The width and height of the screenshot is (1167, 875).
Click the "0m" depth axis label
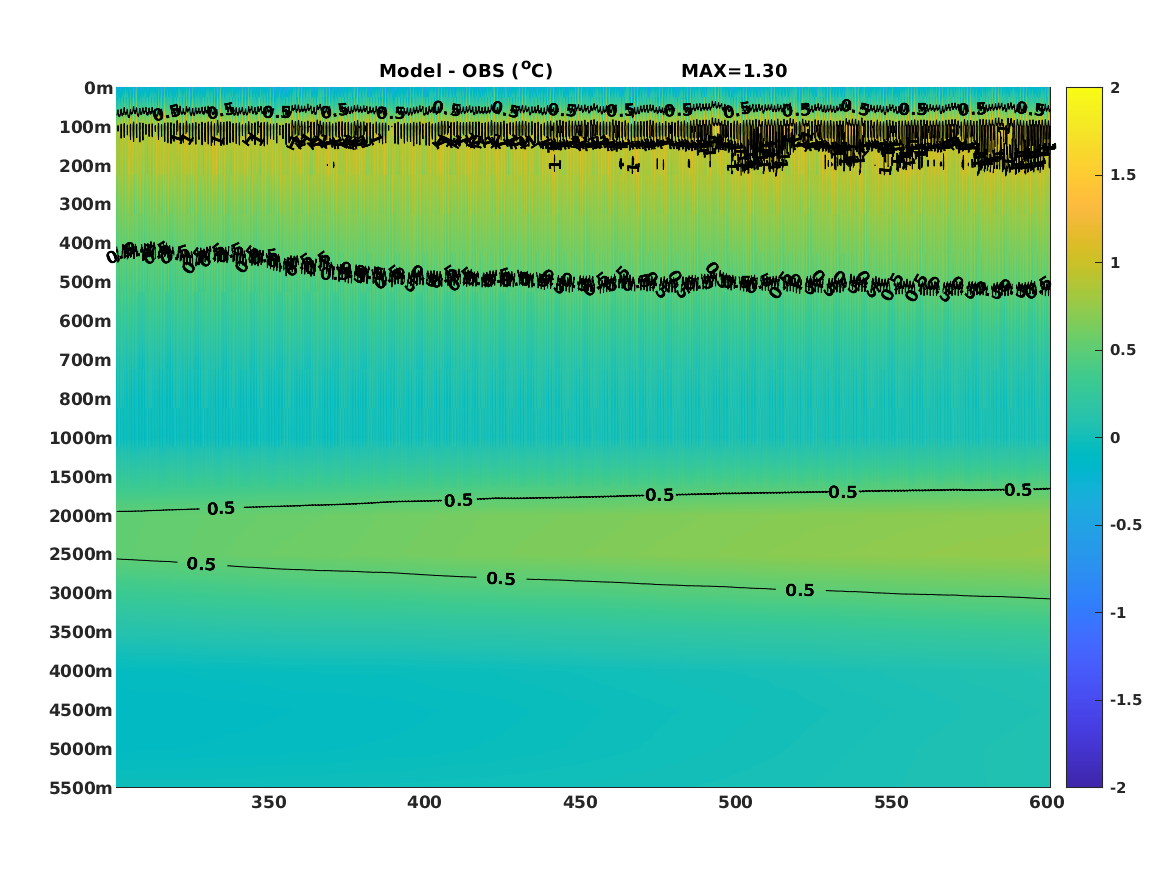98,89
